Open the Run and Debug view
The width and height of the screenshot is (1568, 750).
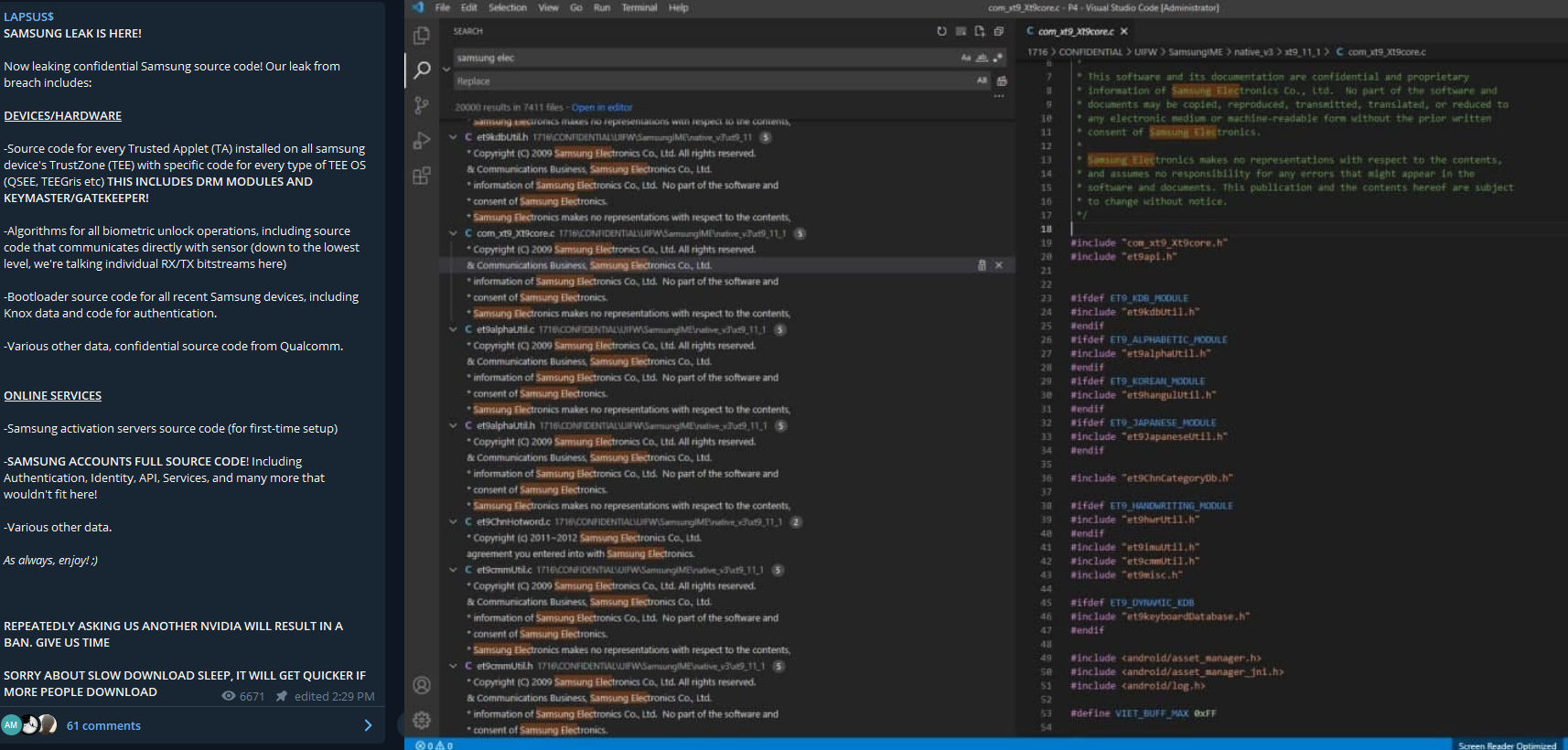422,141
